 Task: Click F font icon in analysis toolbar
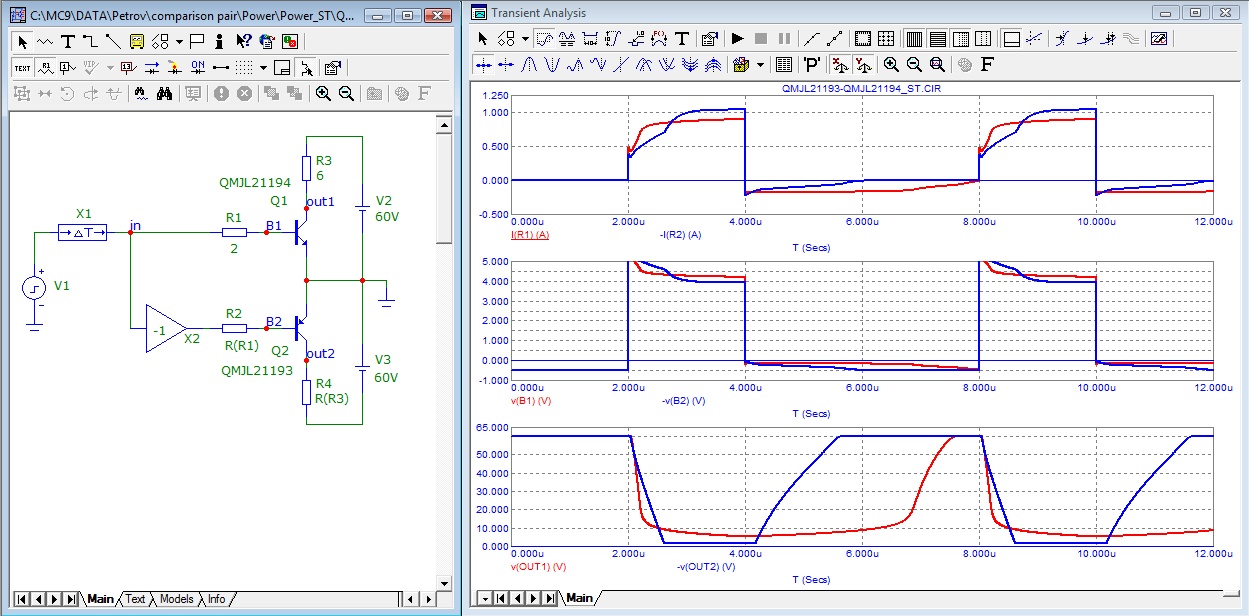[988, 64]
